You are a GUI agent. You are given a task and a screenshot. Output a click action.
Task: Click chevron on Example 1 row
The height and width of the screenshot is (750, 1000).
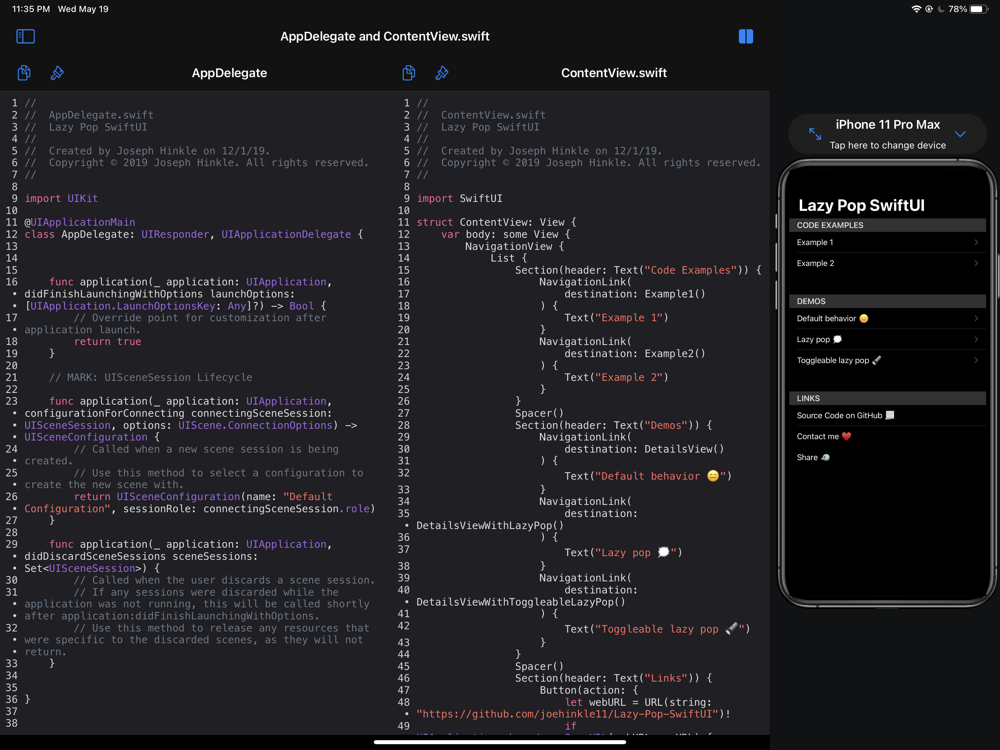(976, 242)
